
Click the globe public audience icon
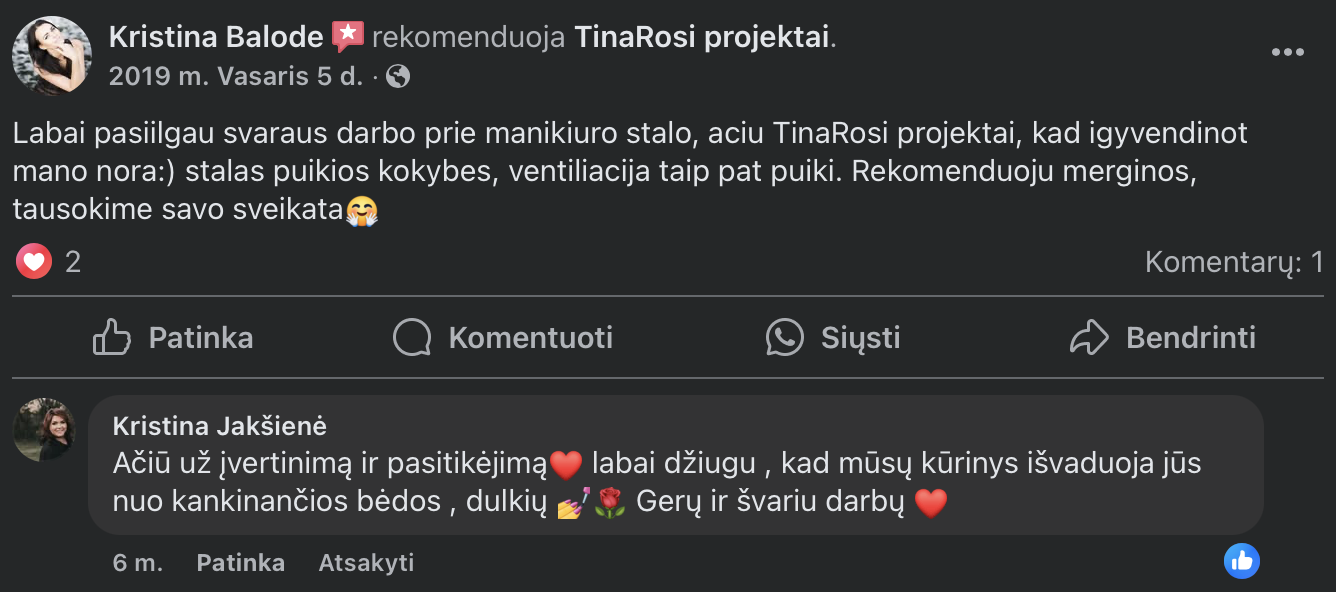pos(398,76)
